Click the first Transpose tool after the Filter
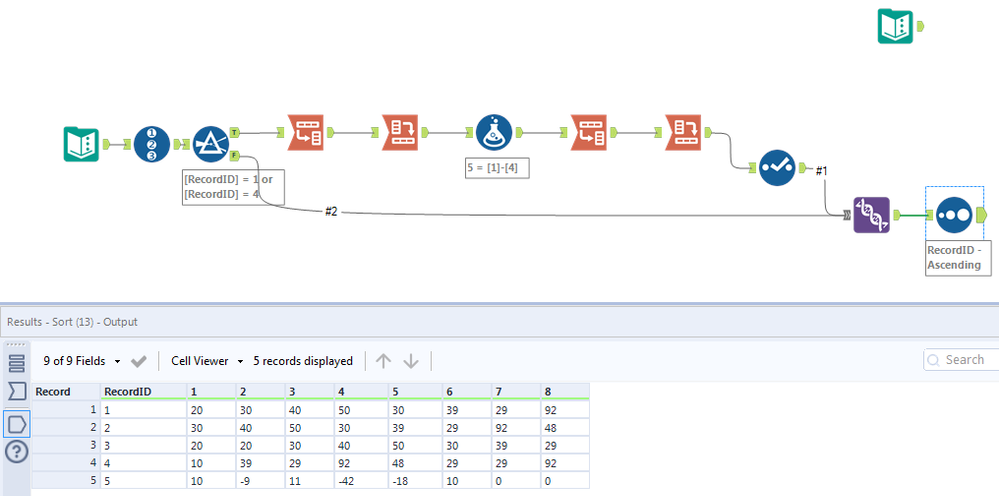Viewport: 999px width, 496px height. [x=306, y=132]
